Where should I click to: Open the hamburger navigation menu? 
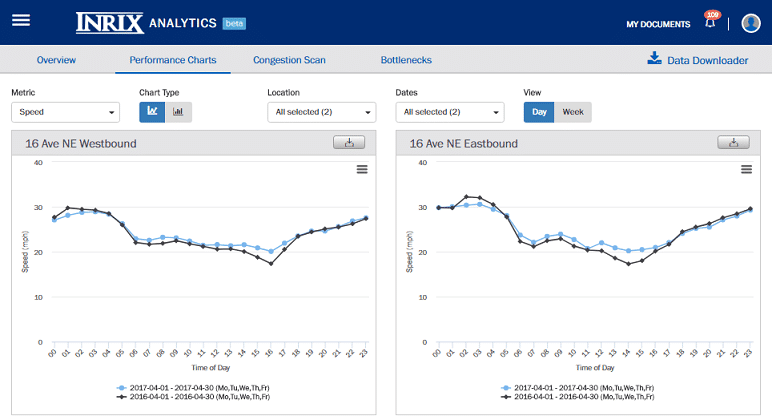pyautogui.click(x=21, y=21)
